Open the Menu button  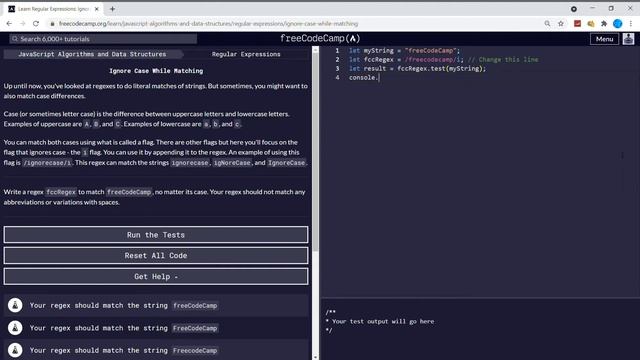pyautogui.click(x=604, y=39)
